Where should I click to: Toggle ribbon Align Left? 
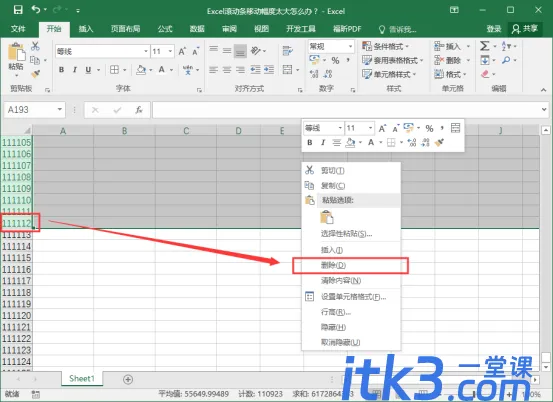[x=213, y=70]
